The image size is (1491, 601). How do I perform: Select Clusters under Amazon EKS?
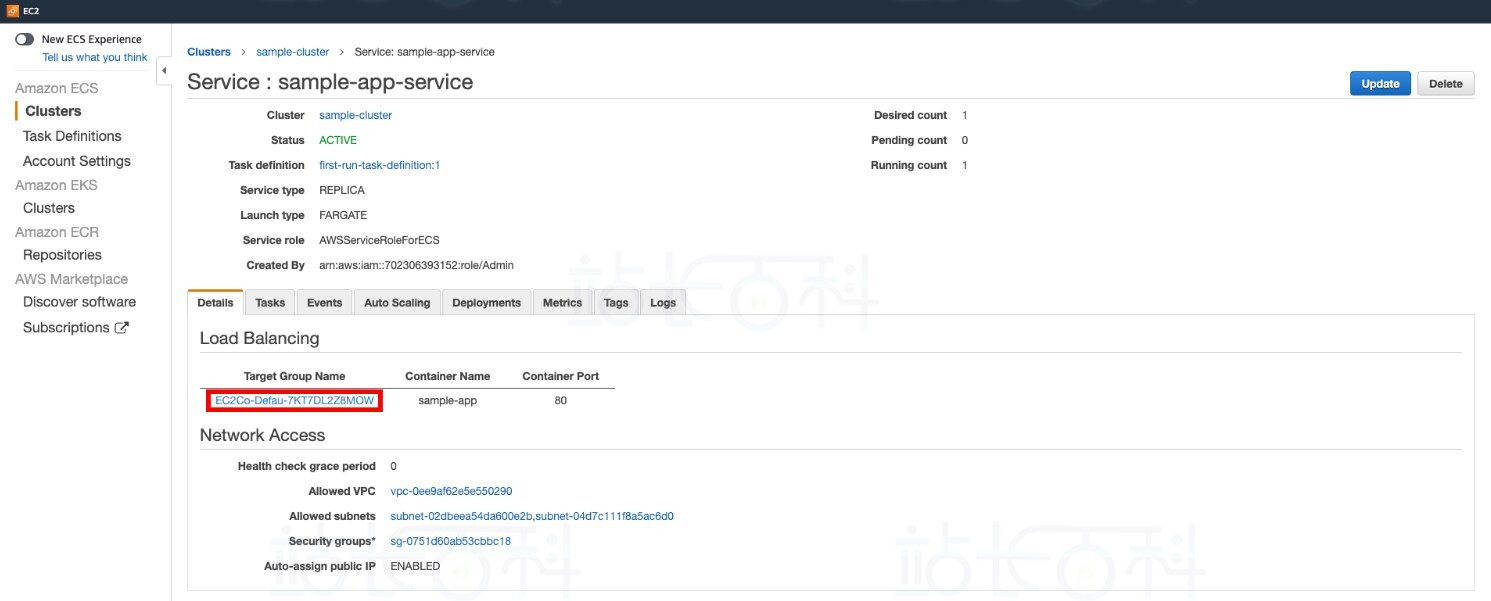click(49, 208)
